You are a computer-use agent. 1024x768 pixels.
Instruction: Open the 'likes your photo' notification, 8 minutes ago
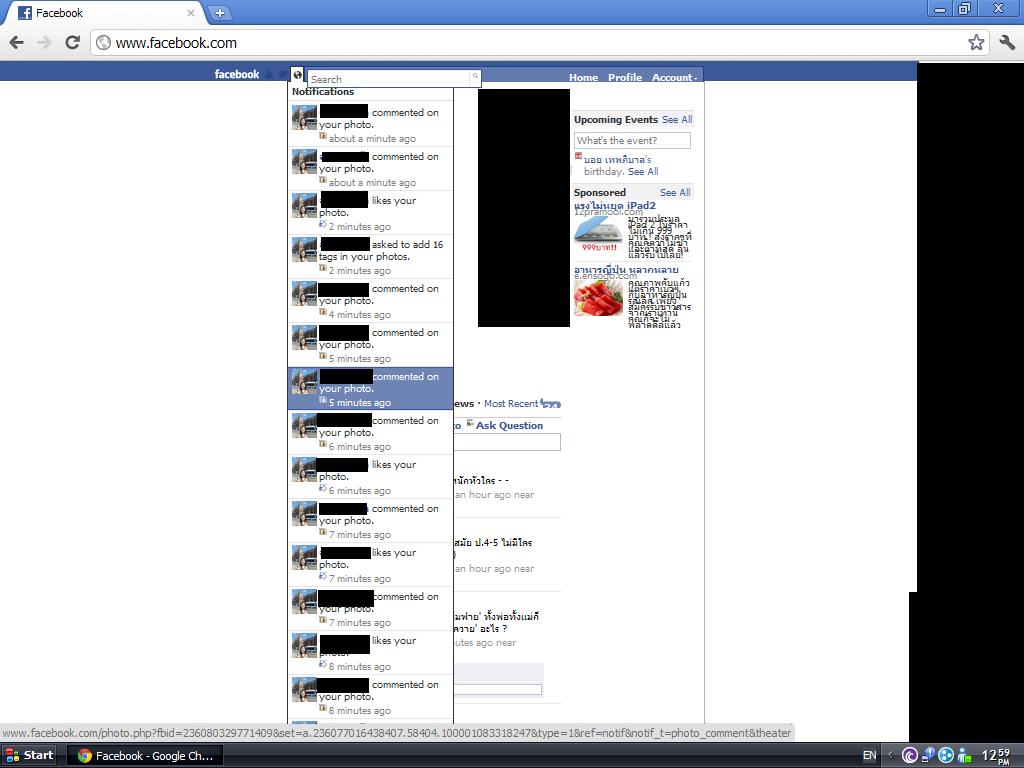point(370,653)
